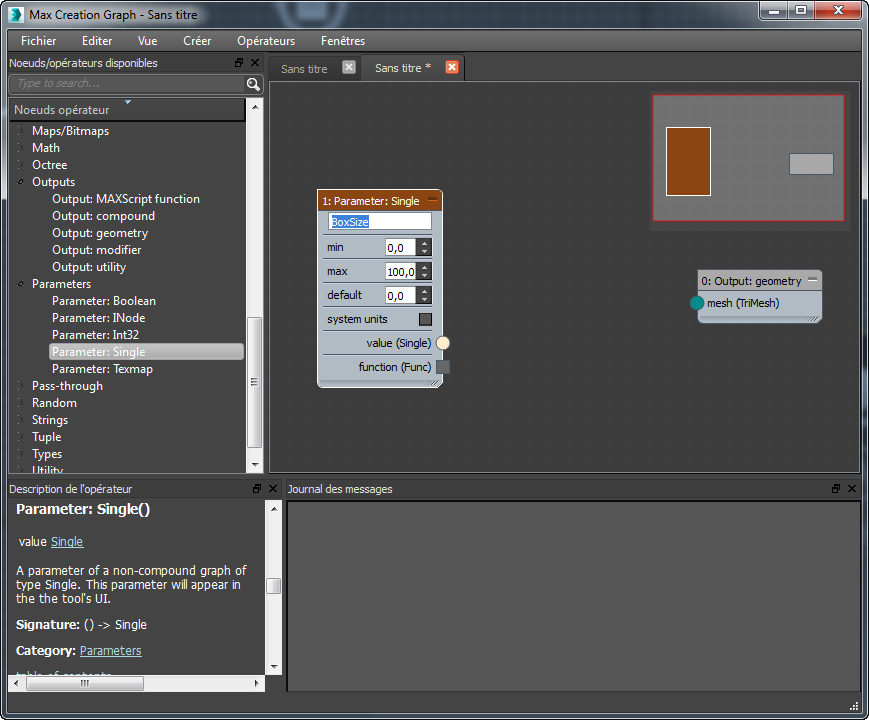
Task: Open the Créer menu
Action: 197,41
